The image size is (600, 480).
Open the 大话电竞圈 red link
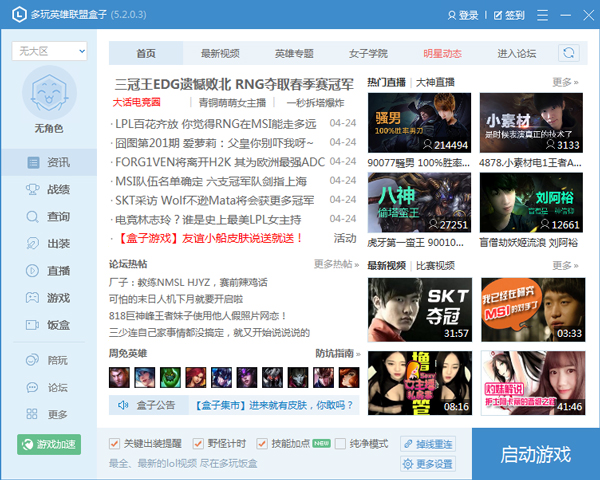[136, 103]
